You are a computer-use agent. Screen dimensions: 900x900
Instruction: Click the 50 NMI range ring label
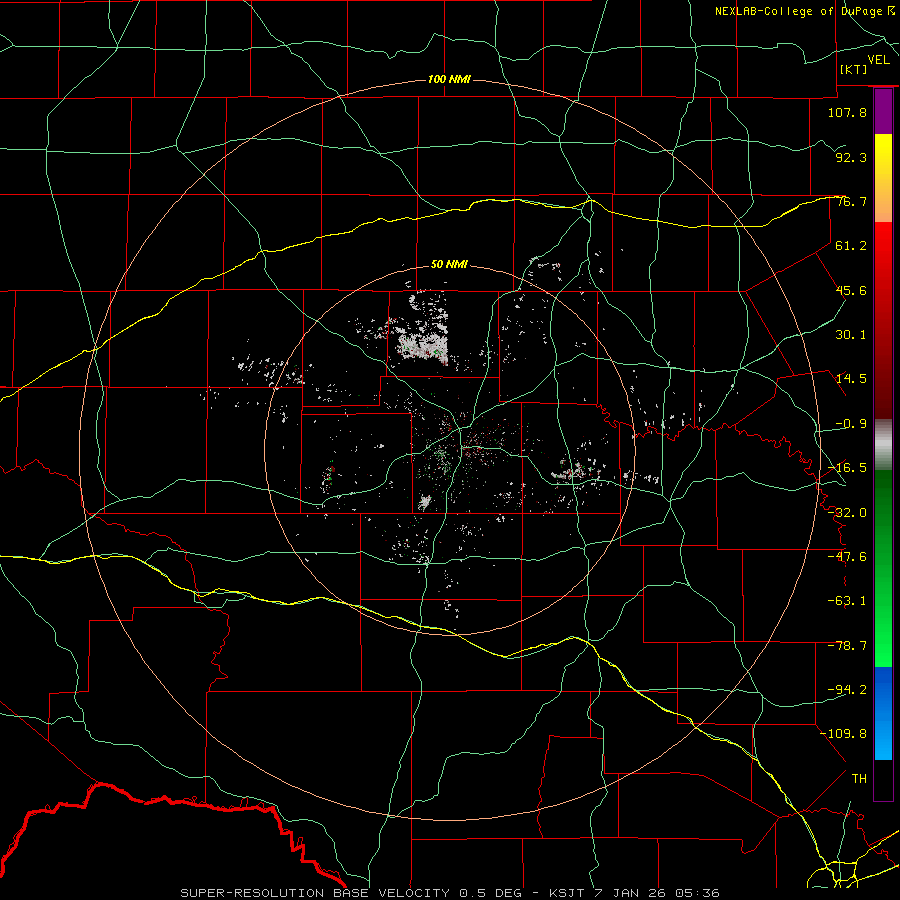tap(449, 264)
